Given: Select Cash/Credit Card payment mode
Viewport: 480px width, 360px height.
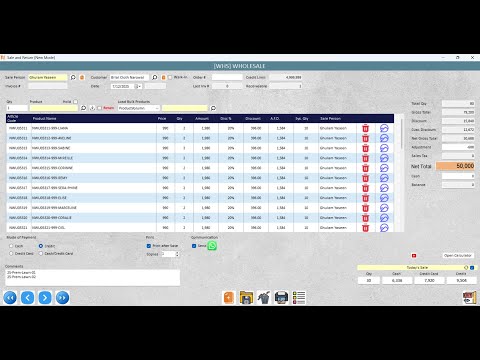Looking at the screenshot, I should [x=41, y=254].
